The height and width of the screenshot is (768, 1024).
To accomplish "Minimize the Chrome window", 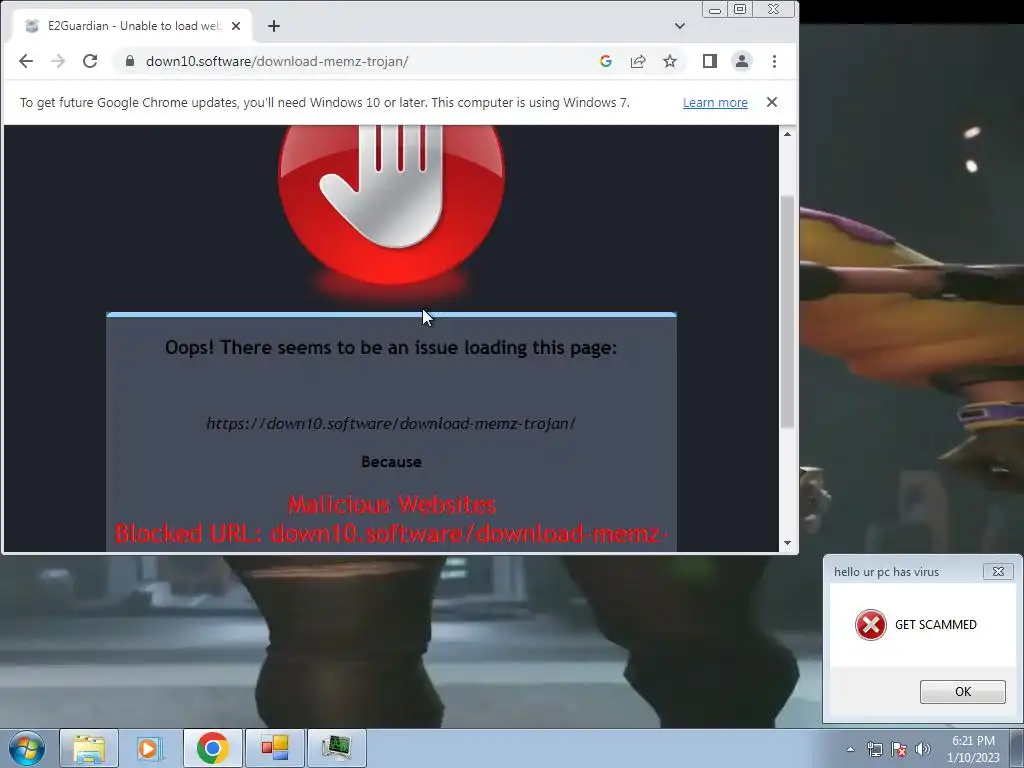I will (x=715, y=10).
